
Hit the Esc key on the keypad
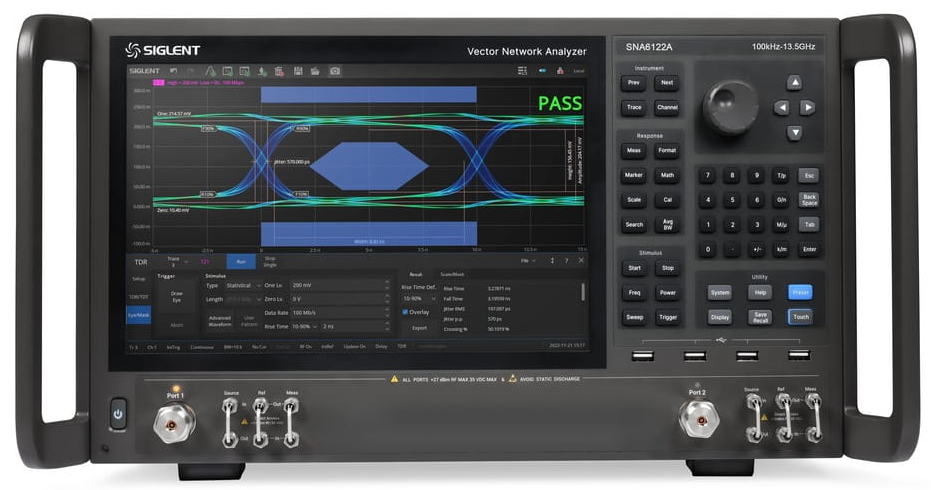pos(809,175)
